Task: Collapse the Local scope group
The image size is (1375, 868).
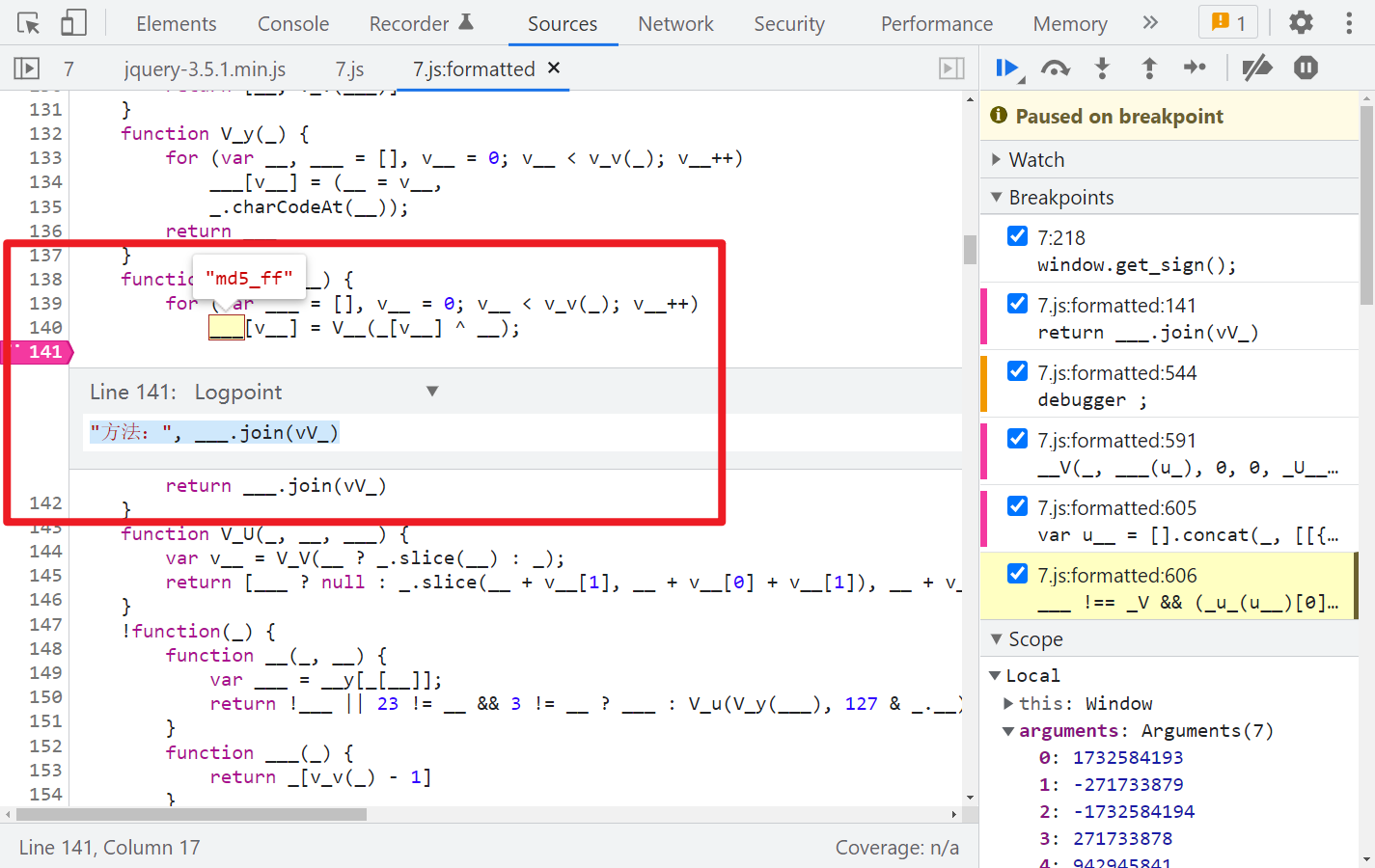Action: (x=995, y=675)
